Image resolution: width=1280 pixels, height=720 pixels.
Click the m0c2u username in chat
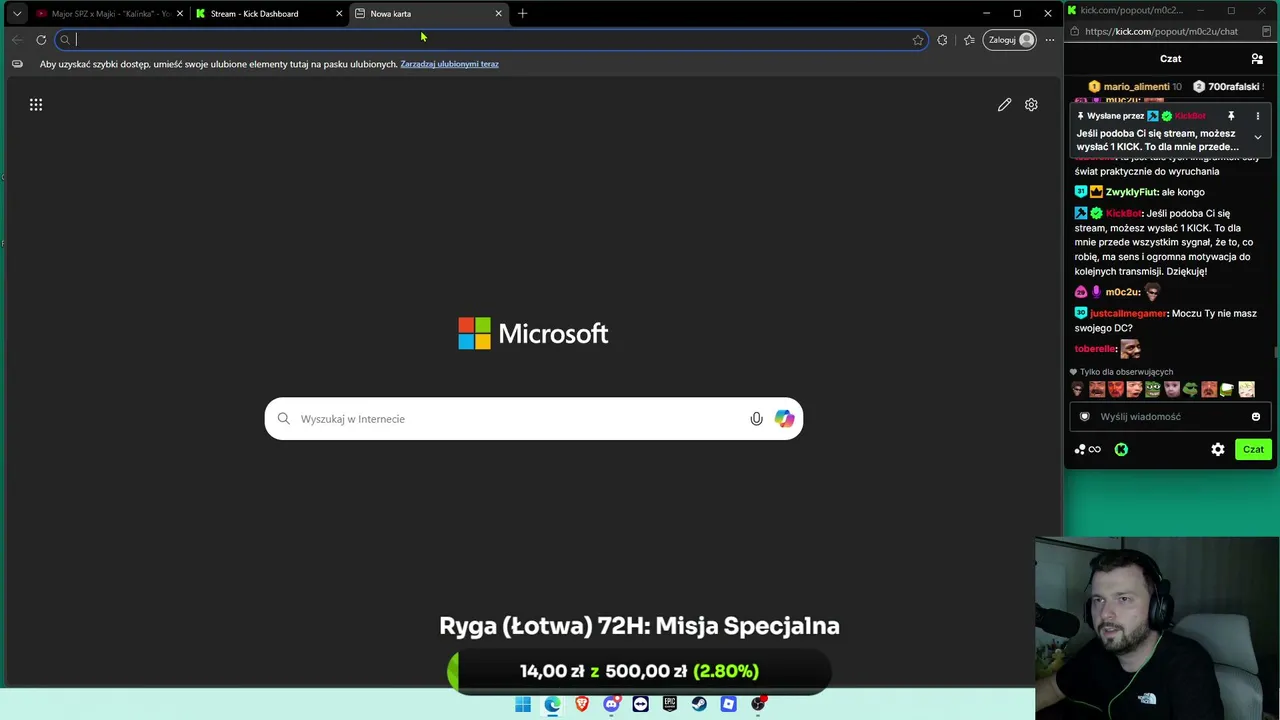click(1122, 292)
